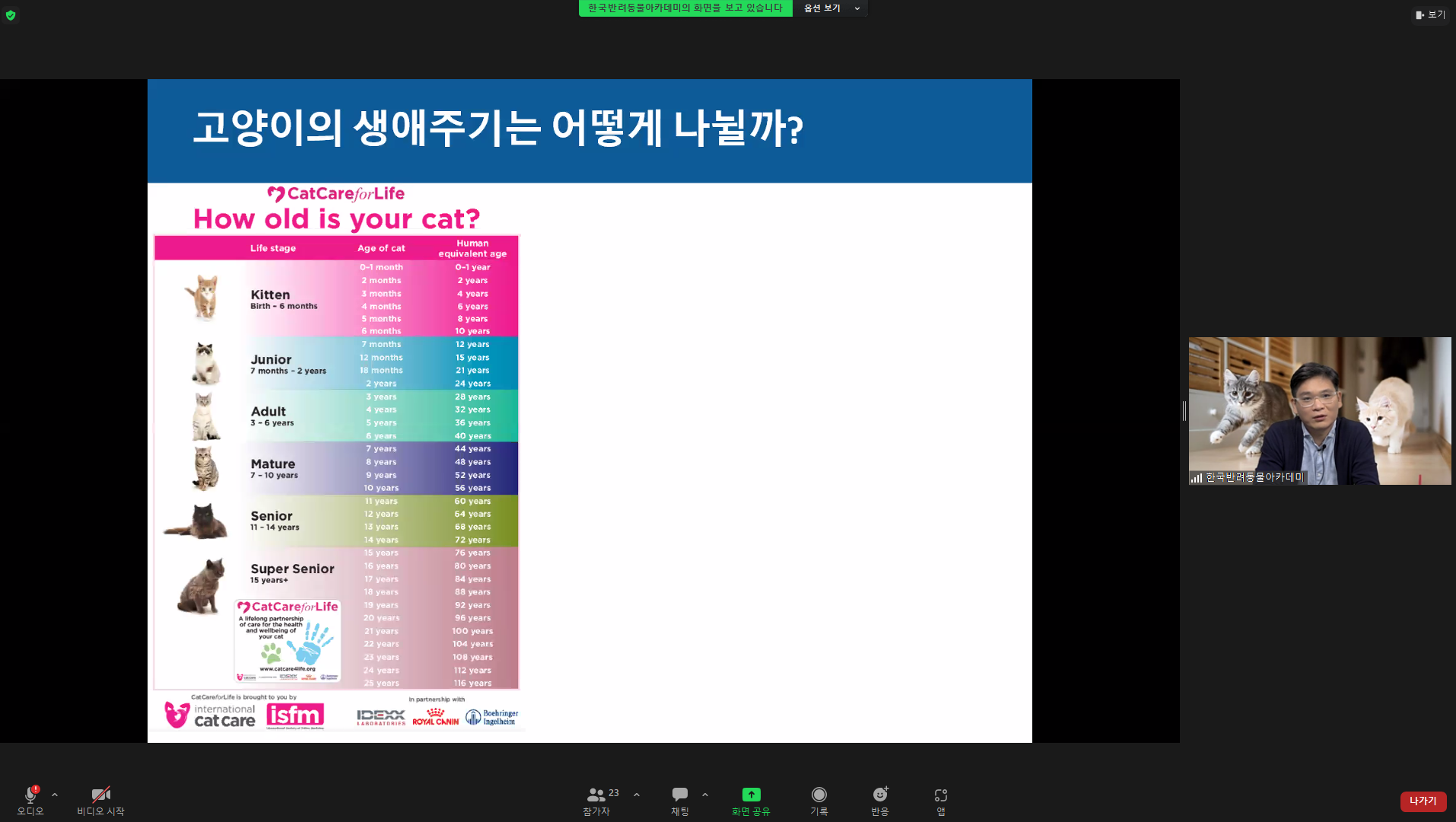Screen dimensions: 1456x822
Task: Click the isfm logo on the slide
Action: coord(295,715)
